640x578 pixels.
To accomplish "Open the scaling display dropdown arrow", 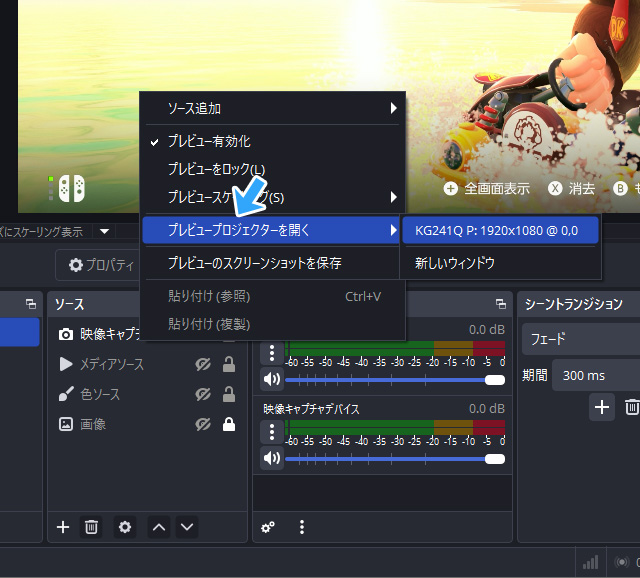I will coord(104,231).
